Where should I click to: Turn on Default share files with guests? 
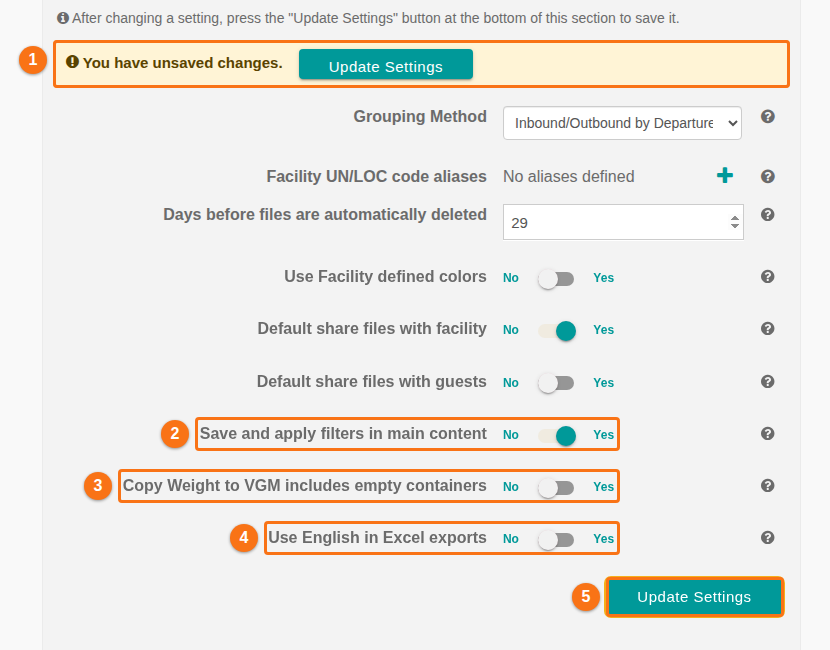point(556,383)
